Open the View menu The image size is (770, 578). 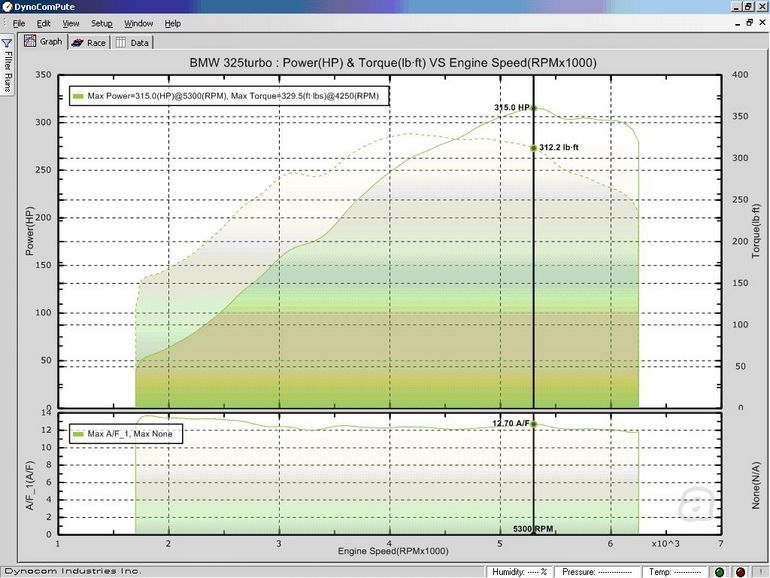(x=71, y=23)
